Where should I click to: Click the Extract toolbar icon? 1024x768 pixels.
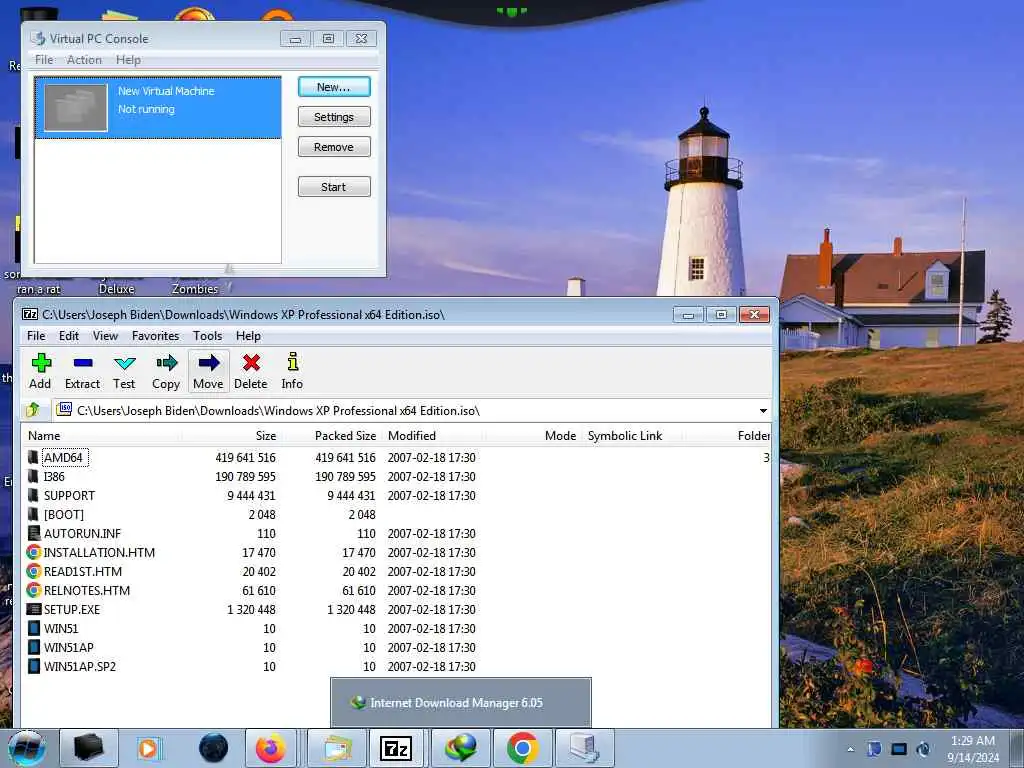click(82, 371)
